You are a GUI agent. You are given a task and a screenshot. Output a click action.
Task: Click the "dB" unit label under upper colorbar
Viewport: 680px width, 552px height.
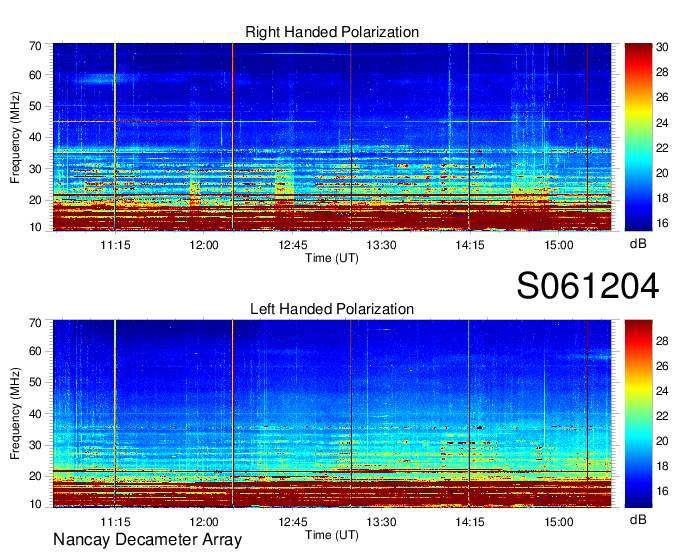(x=638, y=244)
